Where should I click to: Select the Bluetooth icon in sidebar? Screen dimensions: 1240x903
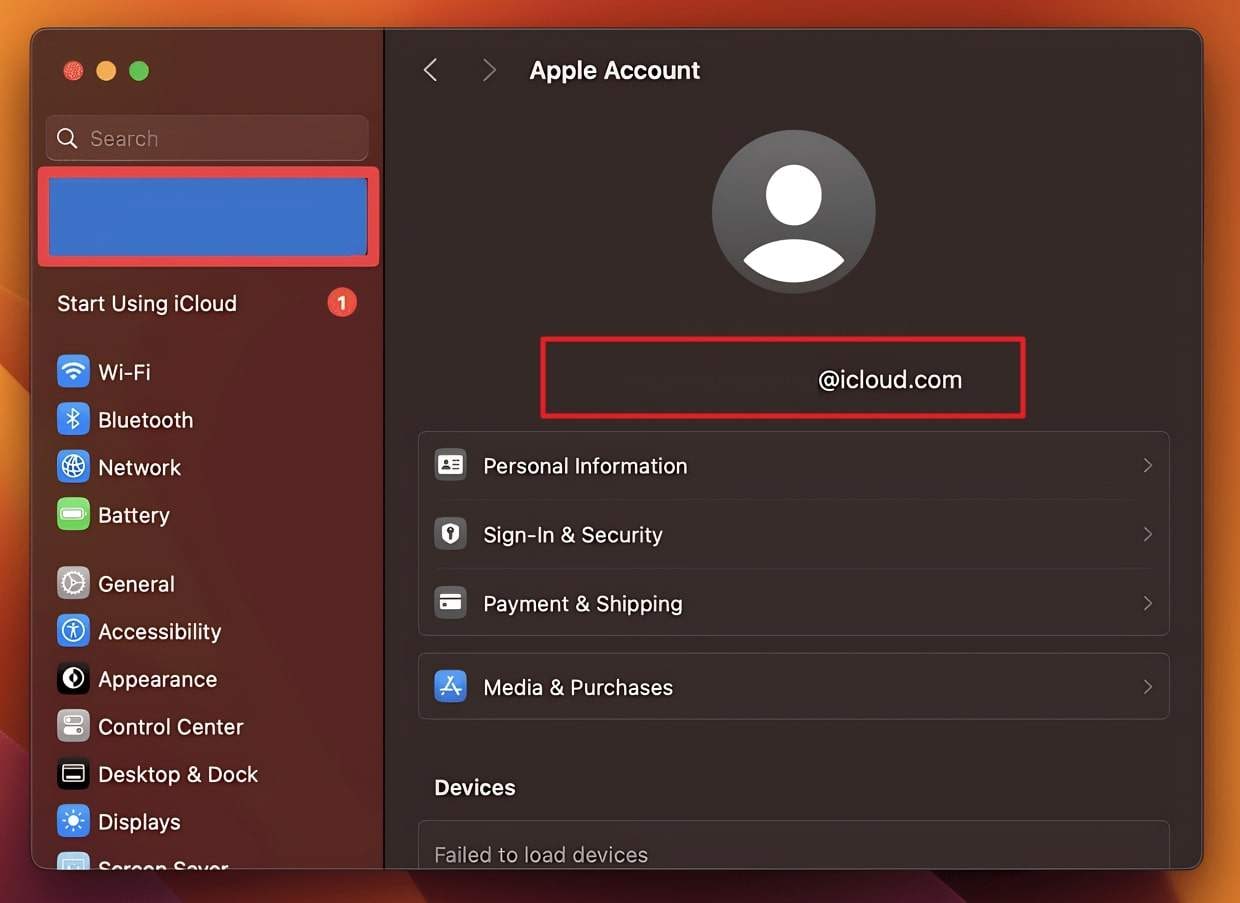tap(73, 420)
